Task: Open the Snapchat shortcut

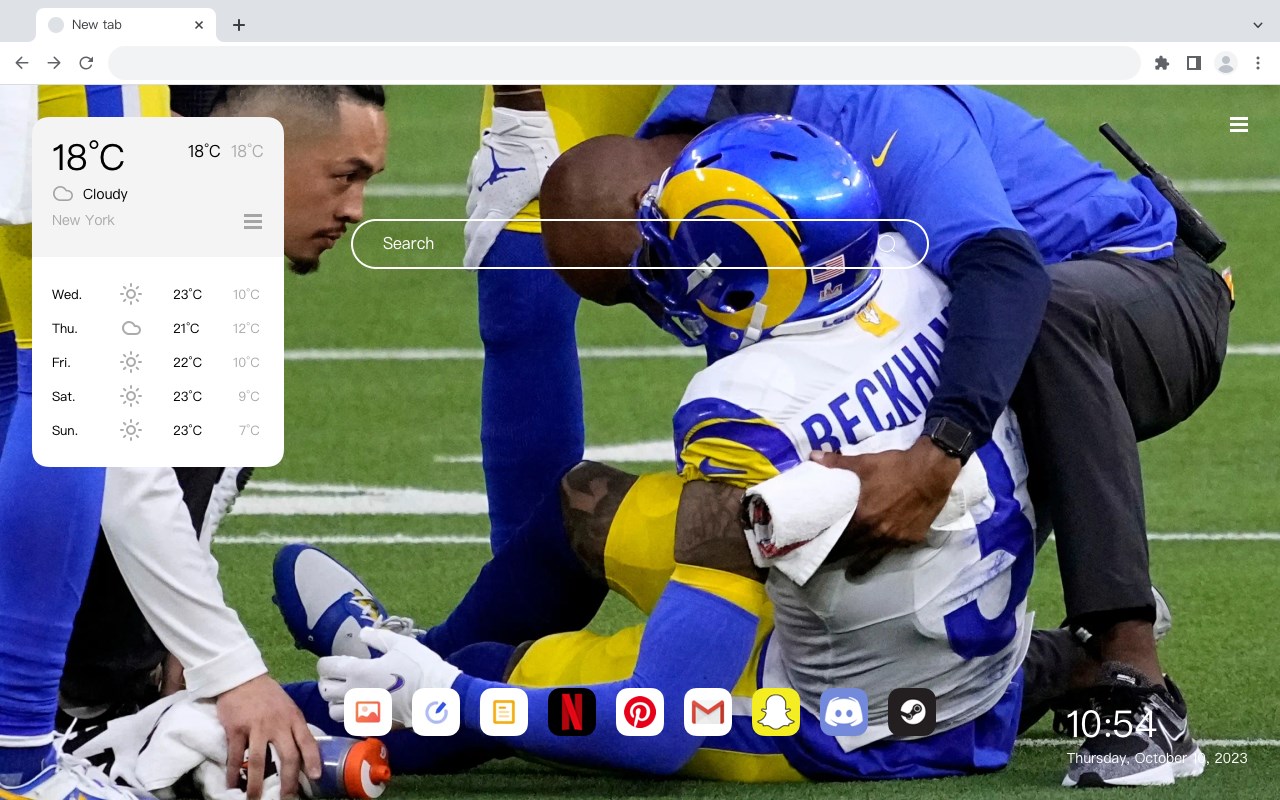Action: (x=776, y=712)
